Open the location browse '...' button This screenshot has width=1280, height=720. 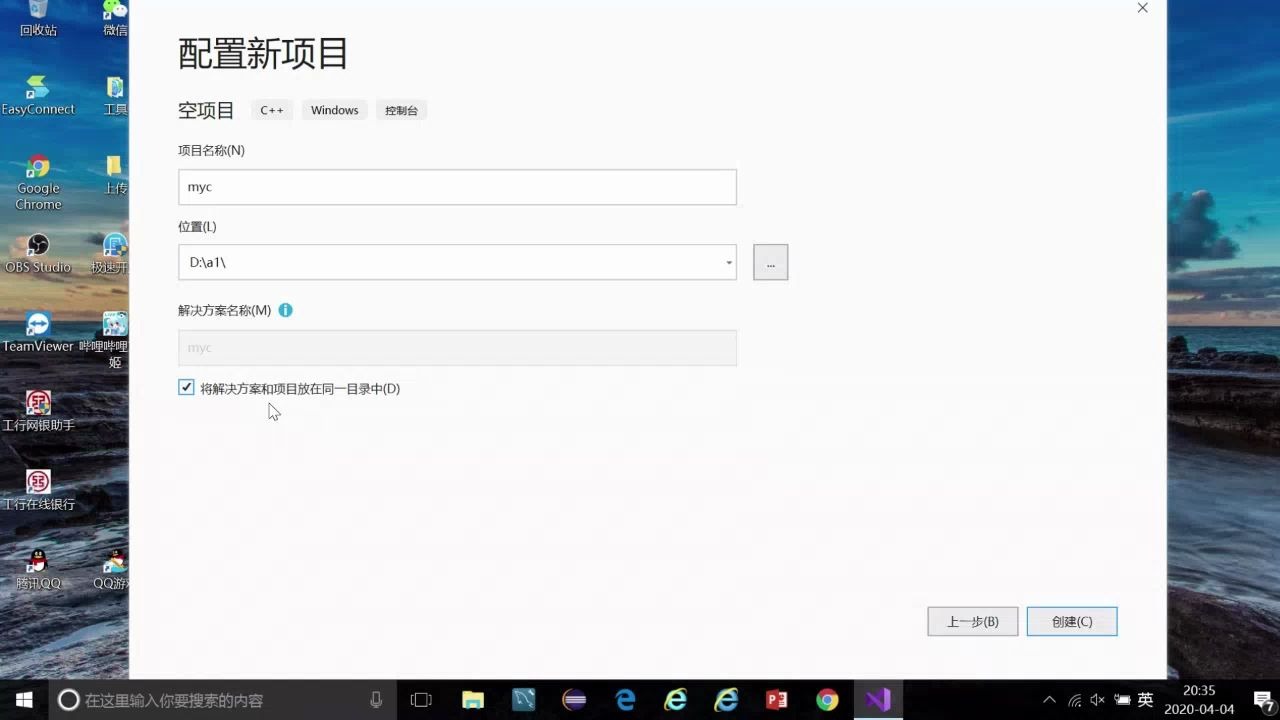tap(770, 262)
